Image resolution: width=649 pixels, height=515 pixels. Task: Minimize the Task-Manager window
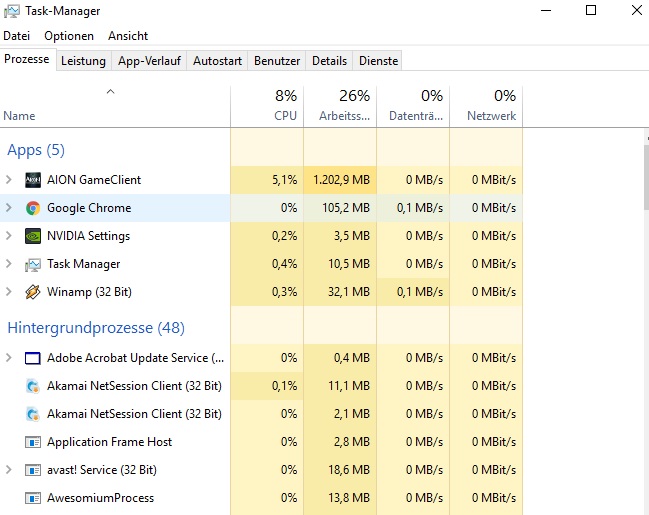546,10
